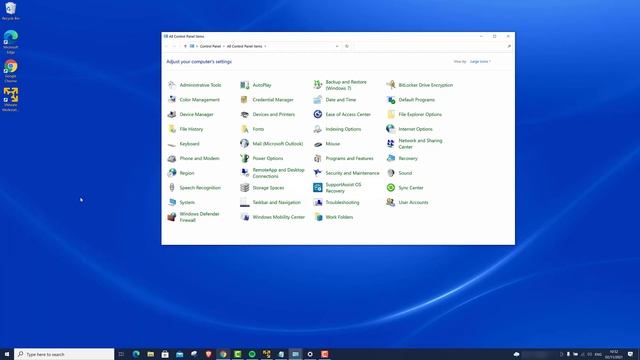This screenshot has height=360, width=640.
Task: Click the Up arrow navigation button
Action: (185, 47)
